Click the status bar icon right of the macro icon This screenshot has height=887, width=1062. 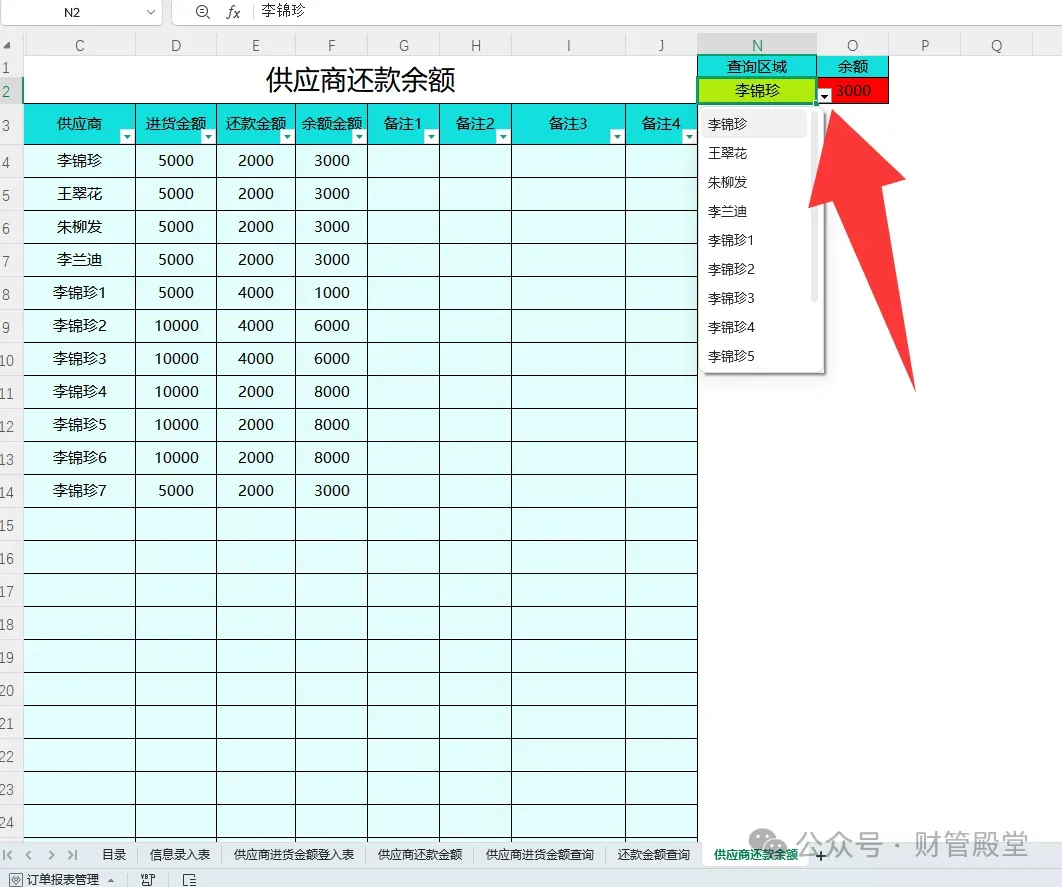pos(190,880)
